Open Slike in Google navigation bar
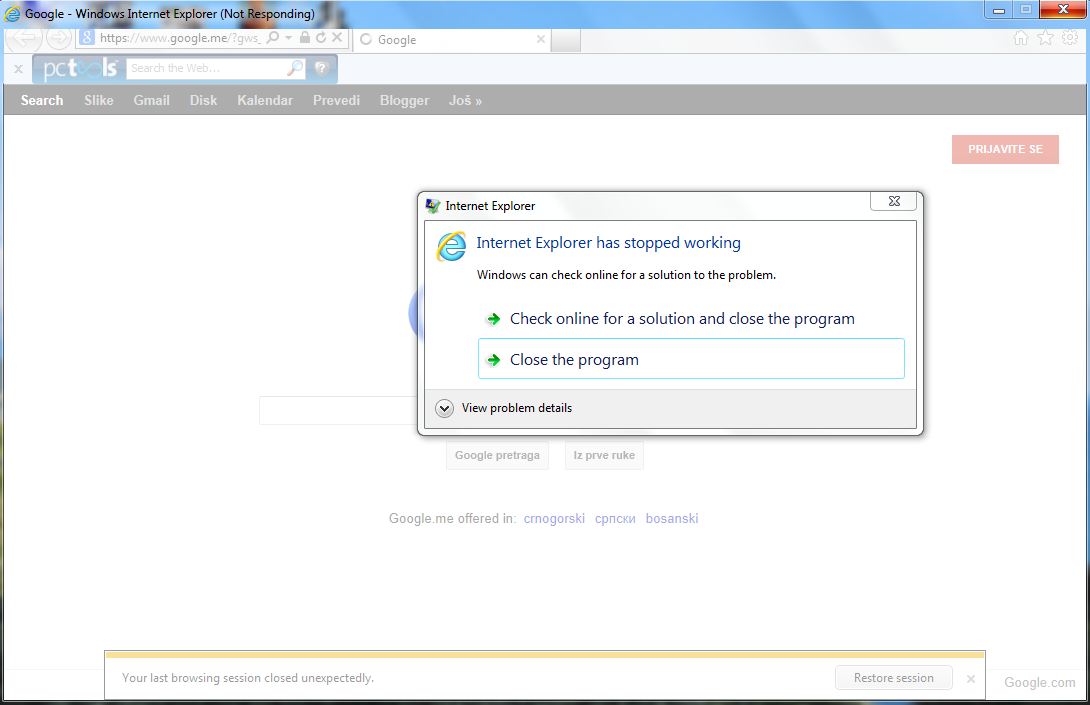1090x705 pixels. pyautogui.click(x=99, y=100)
